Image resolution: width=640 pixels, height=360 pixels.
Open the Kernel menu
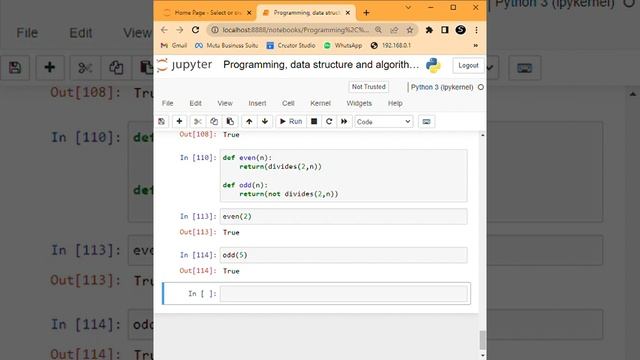[320, 103]
